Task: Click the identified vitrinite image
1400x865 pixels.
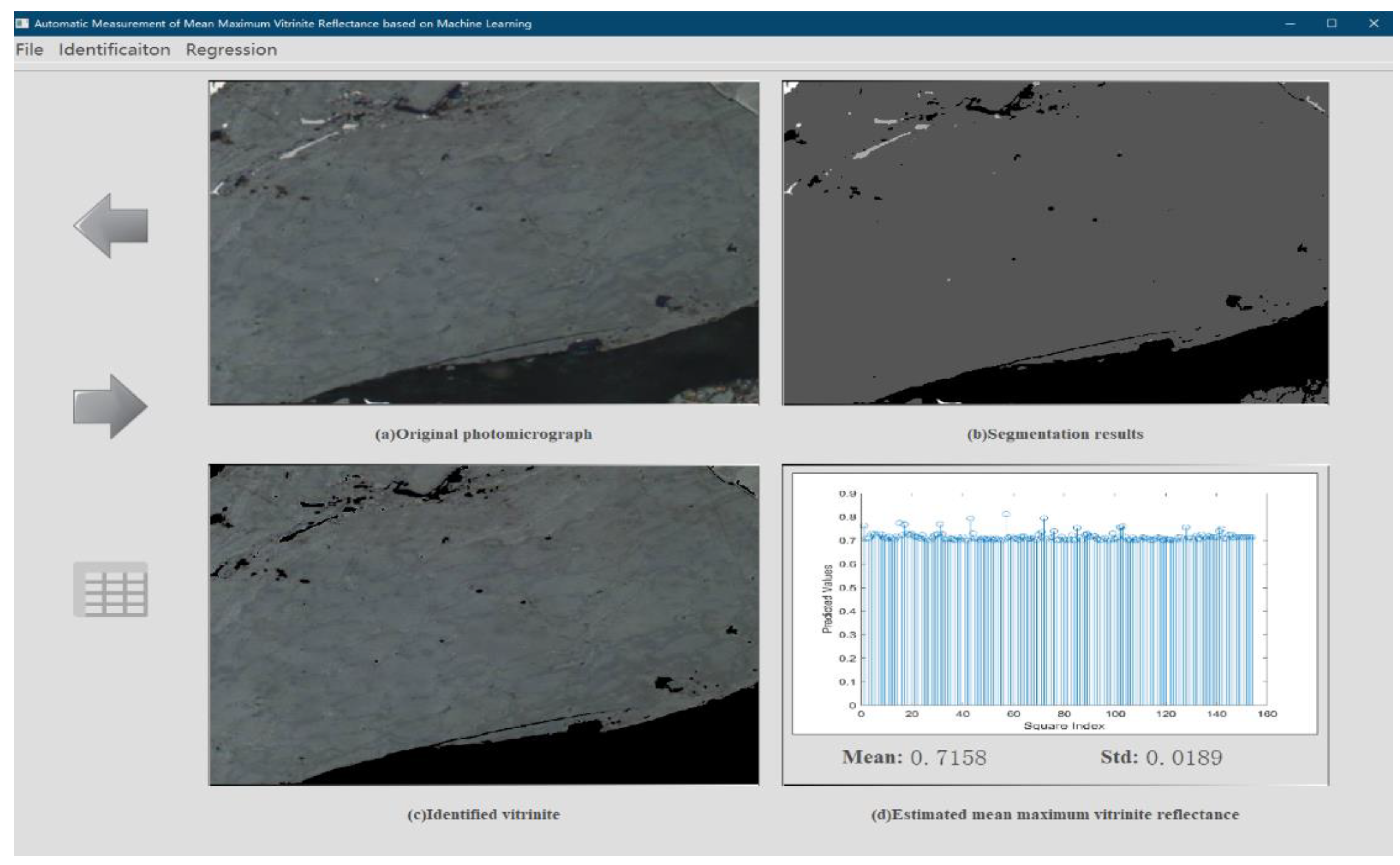Action: coord(484,625)
